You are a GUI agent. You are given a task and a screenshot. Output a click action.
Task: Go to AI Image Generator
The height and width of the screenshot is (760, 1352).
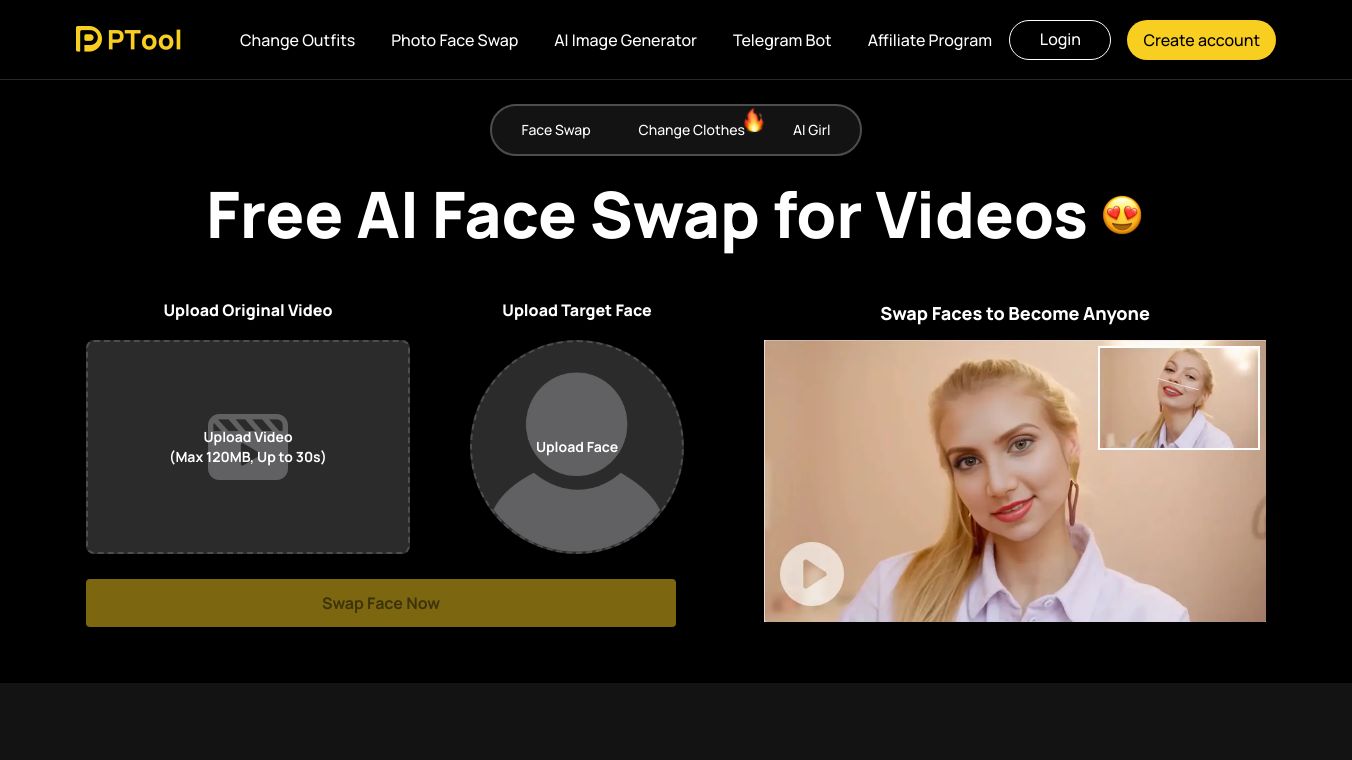tap(625, 40)
